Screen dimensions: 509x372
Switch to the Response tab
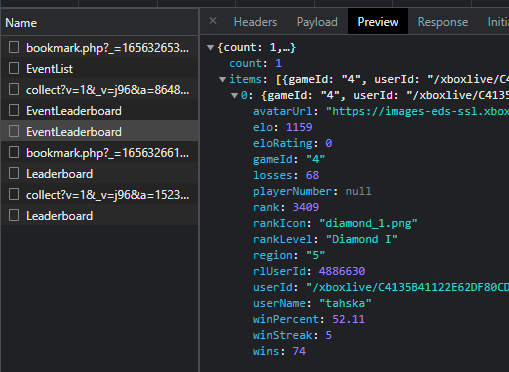(x=443, y=22)
